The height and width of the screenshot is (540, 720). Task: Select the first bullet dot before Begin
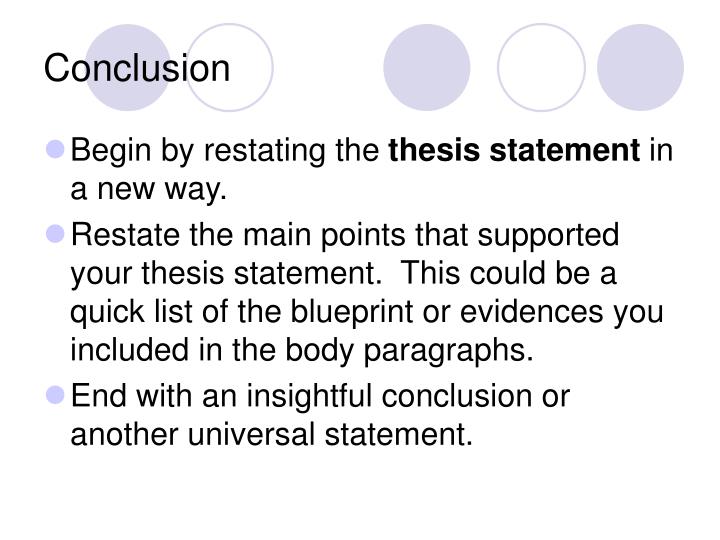coord(56,149)
